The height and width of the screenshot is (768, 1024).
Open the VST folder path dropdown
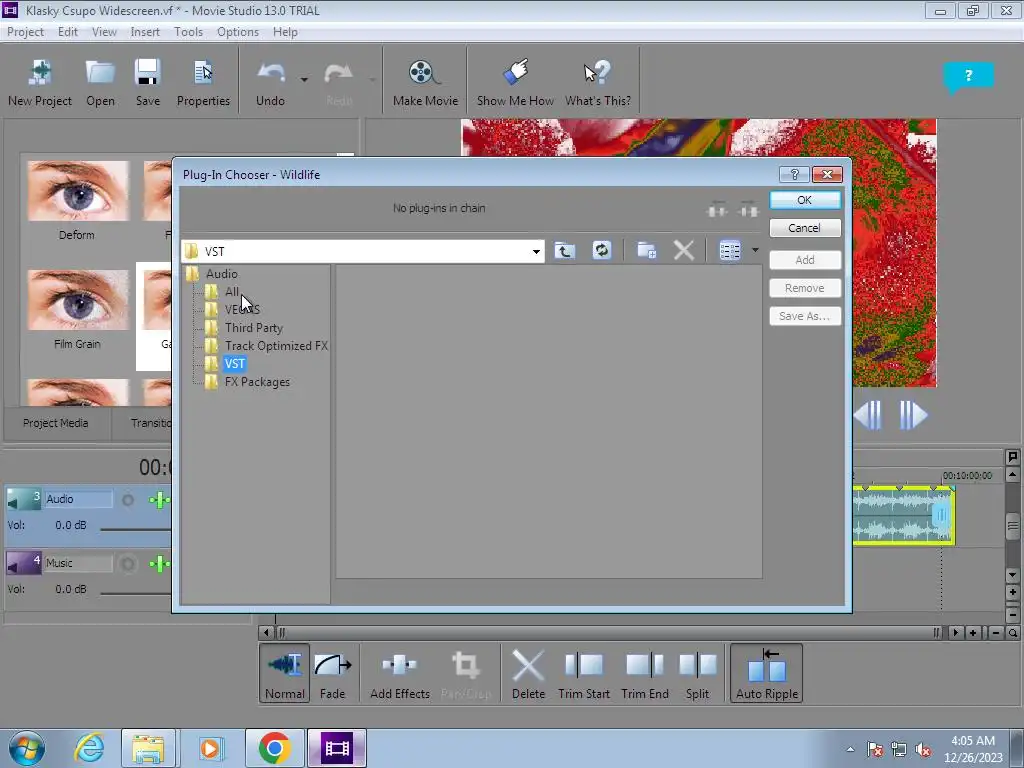pyautogui.click(x=536, y=251)
